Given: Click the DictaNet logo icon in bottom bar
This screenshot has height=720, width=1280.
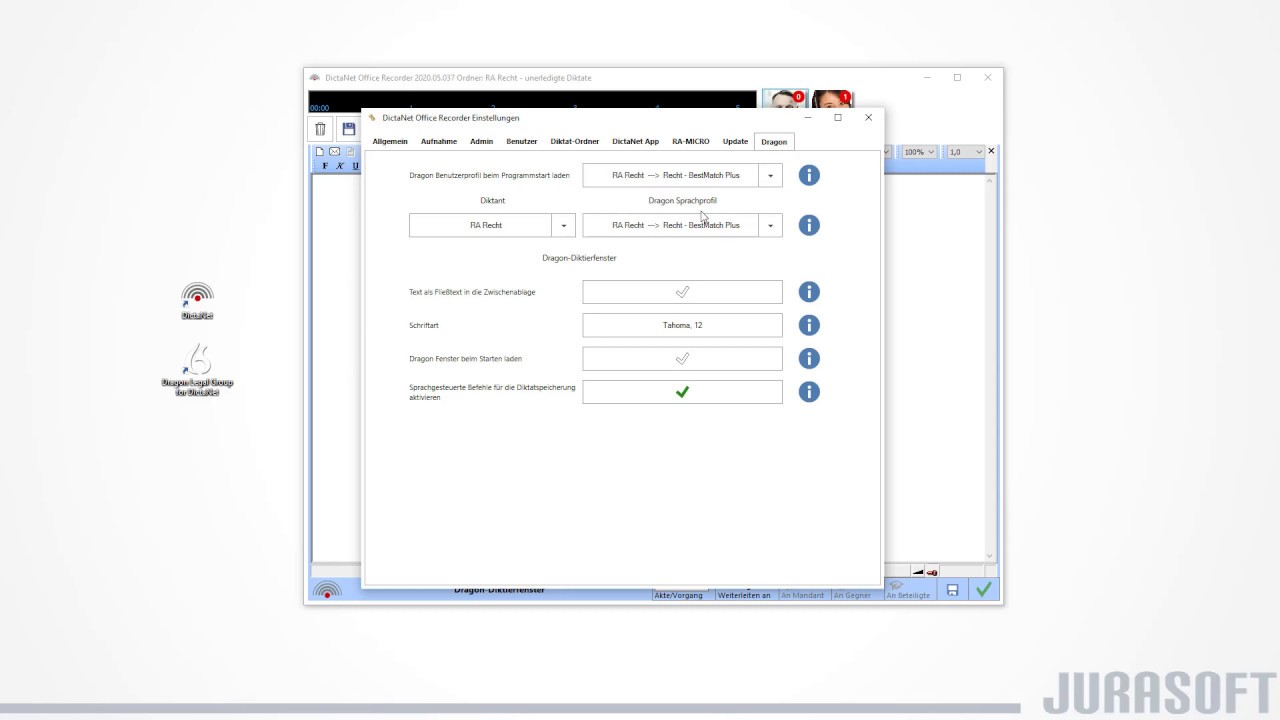Looking at the screenshot, I should [x=326, y=591].
